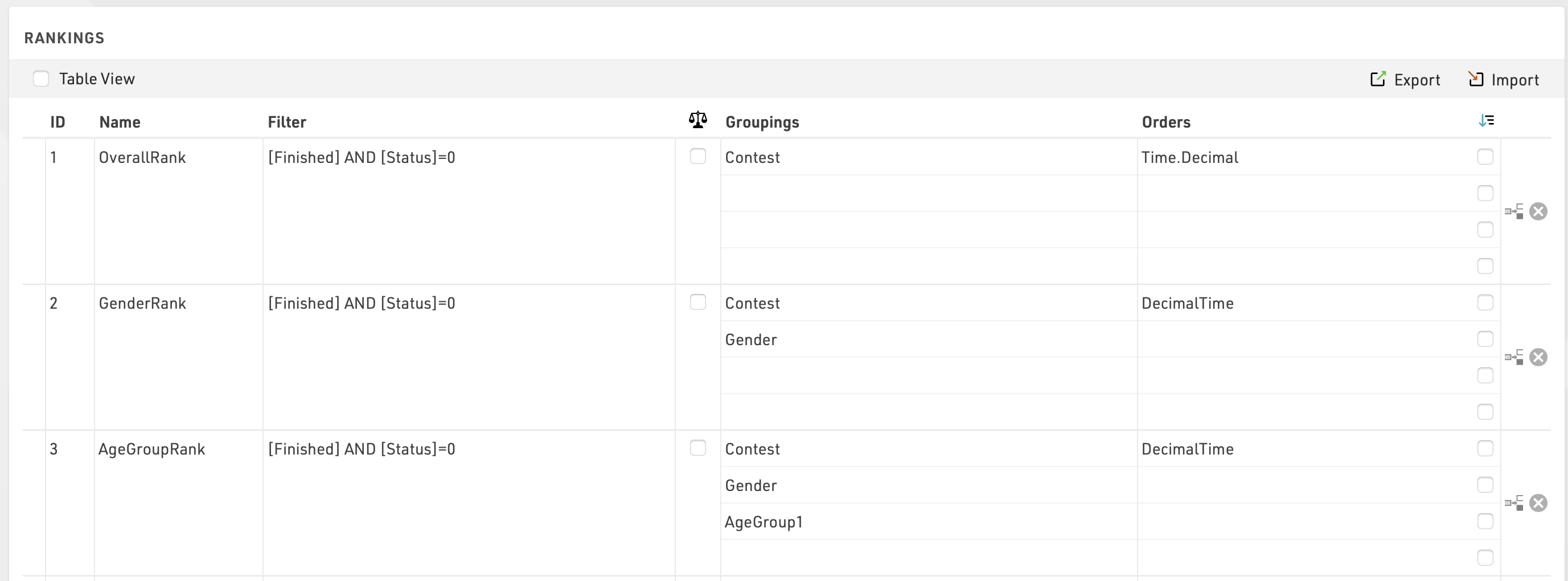Check descending order for Time.Decimal
This screenshot has height=581, width=1568.
[x=1485, y=157]
